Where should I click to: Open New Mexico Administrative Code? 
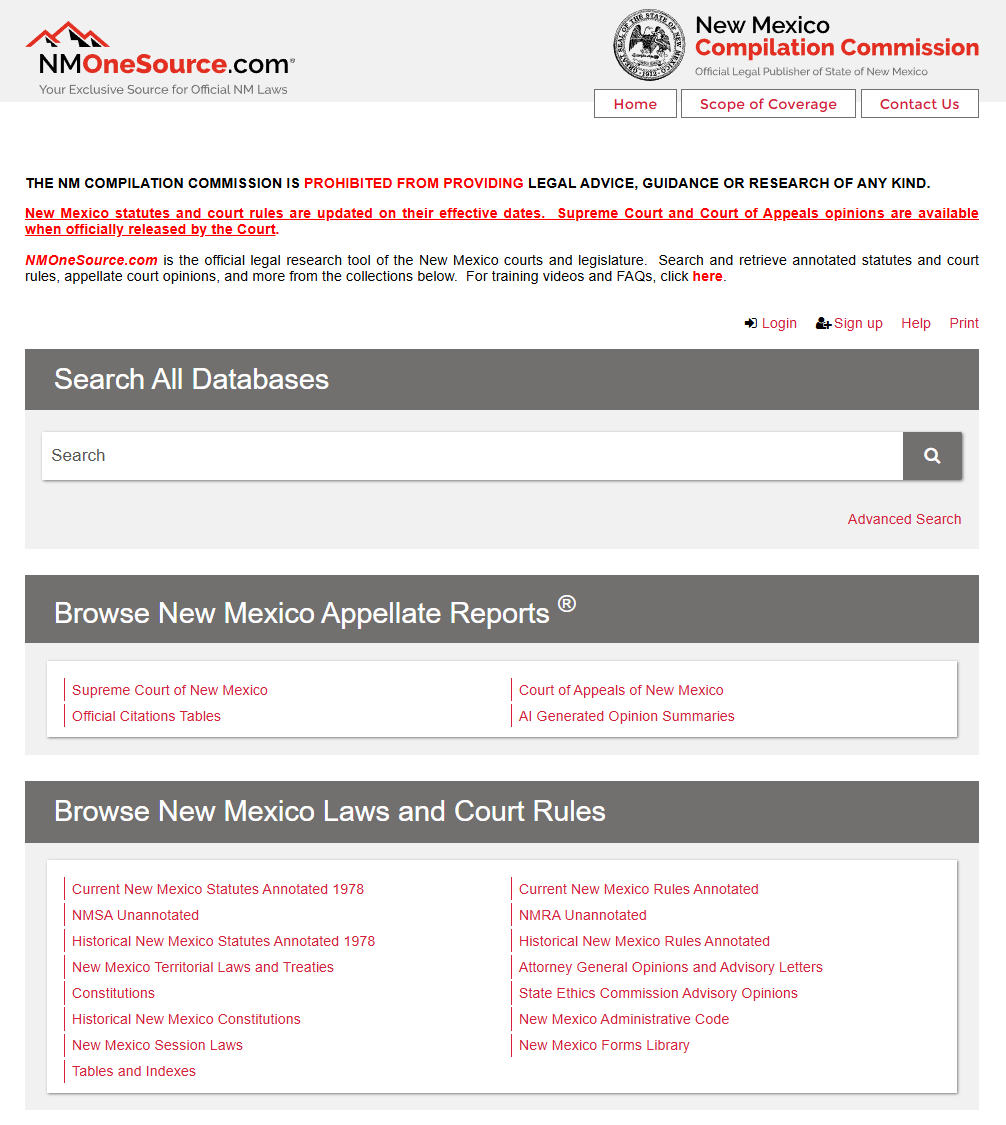pos(624,1019)
